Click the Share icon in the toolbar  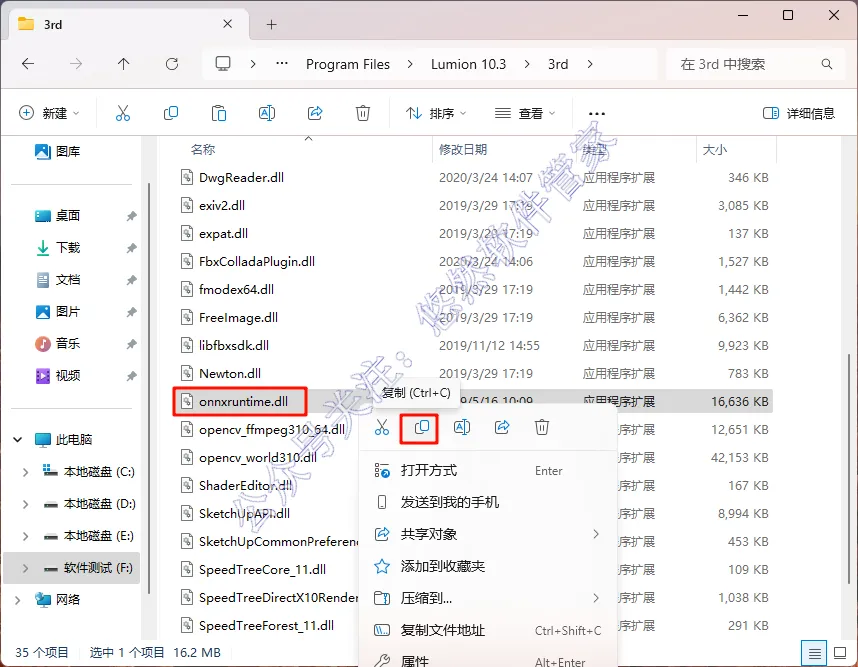coord(315,113)
